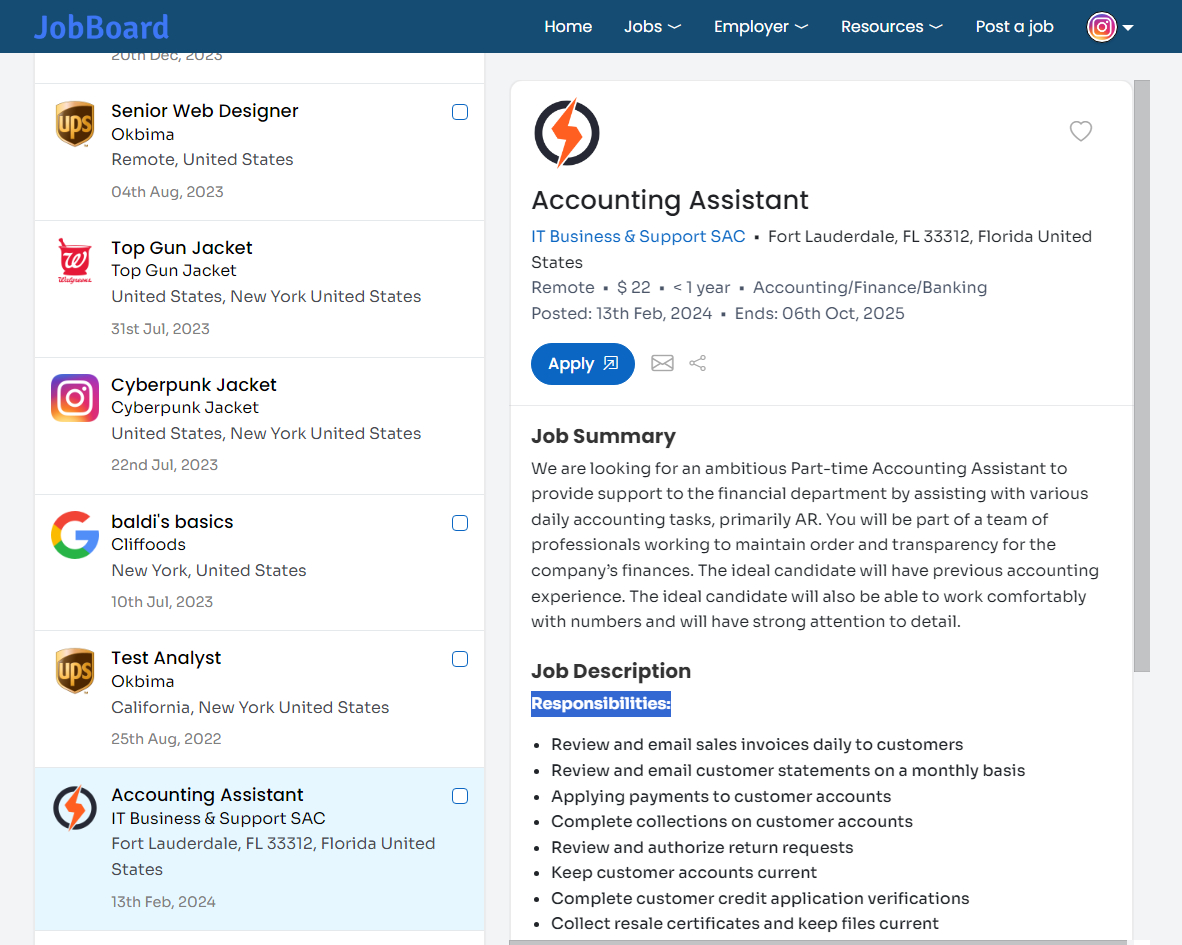The width and height of the screenshot is (1182, 945).
Task: Open the IT Business & Support SAC link
Action: 638,236
